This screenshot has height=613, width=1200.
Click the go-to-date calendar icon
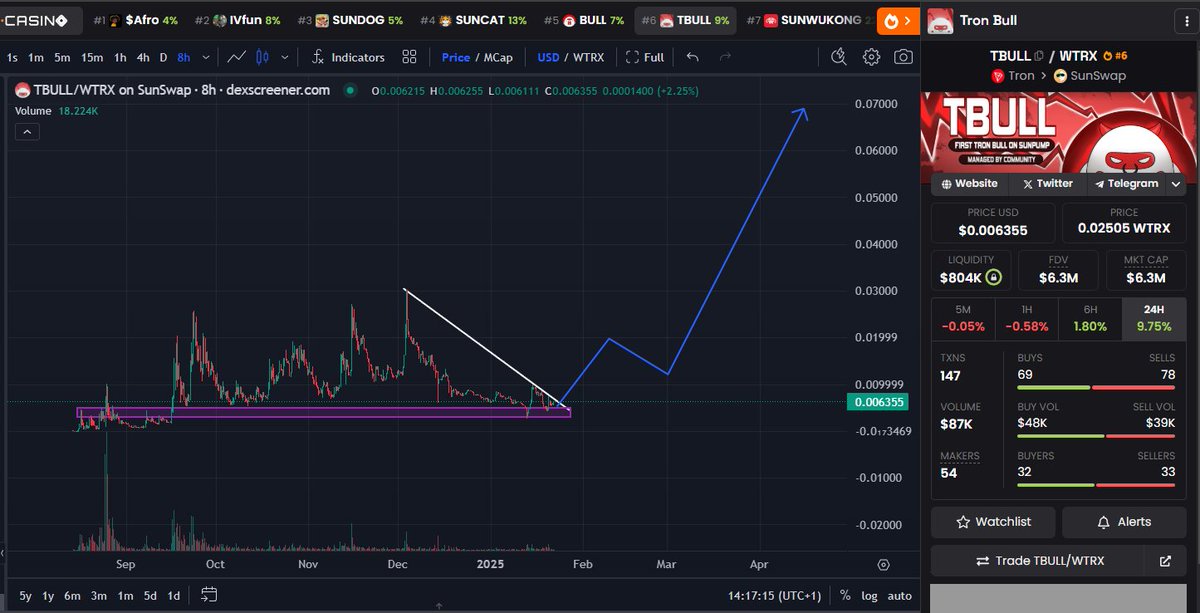pyautogui.click(x=209, y=595)
